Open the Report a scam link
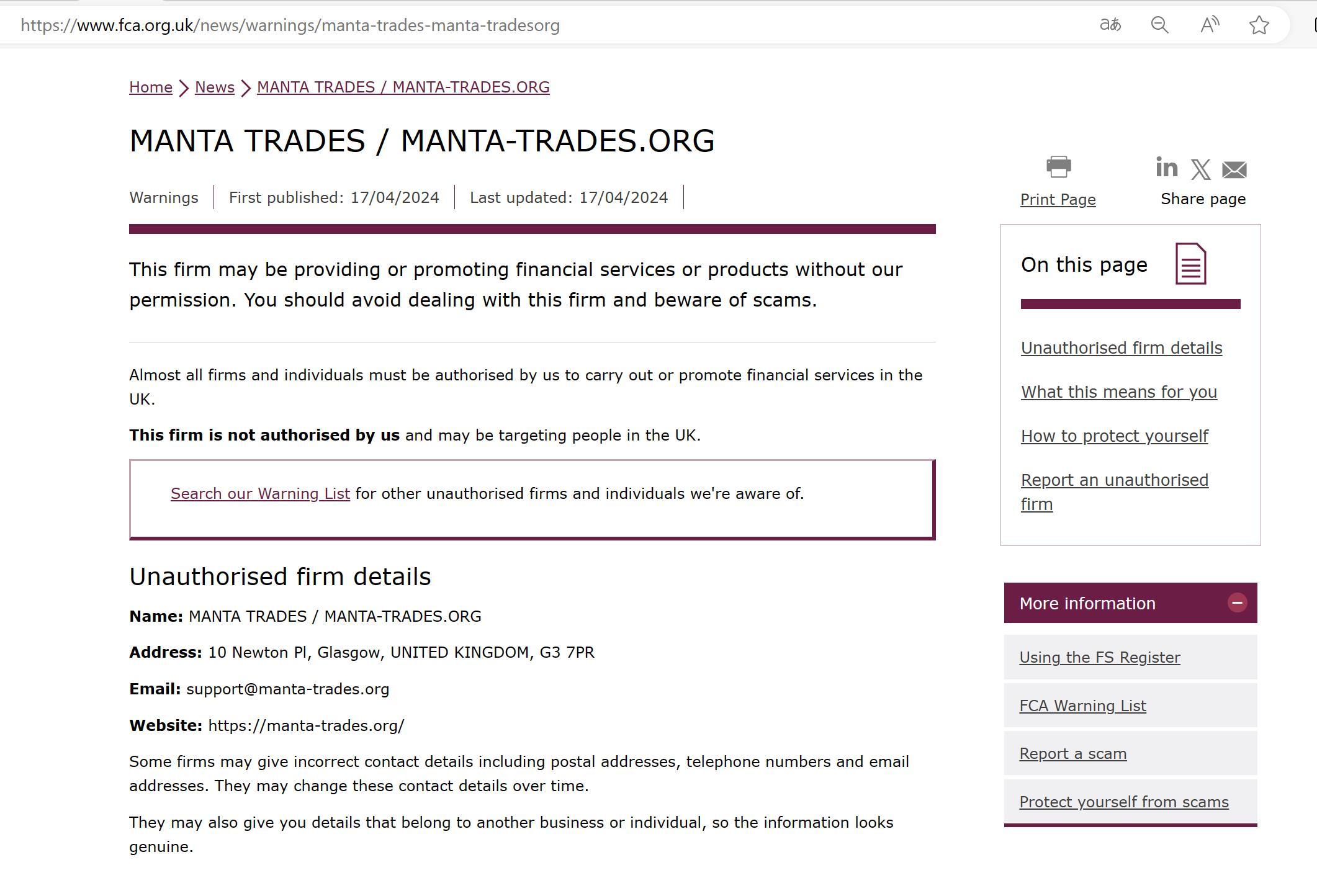The image size is (1317, 896). (x=1072, y=754)
